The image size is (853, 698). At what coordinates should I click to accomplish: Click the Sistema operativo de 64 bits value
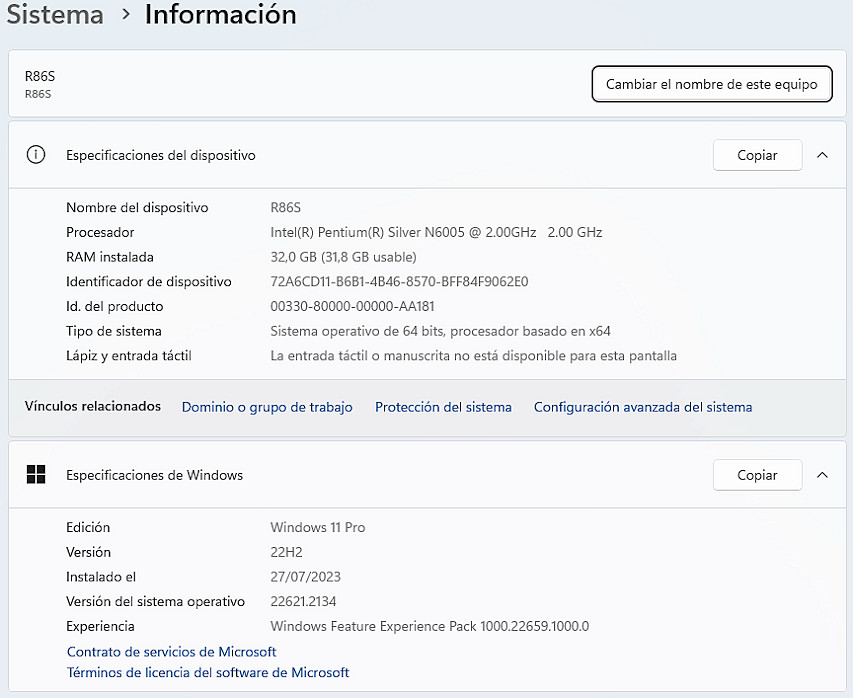[441, 331]
